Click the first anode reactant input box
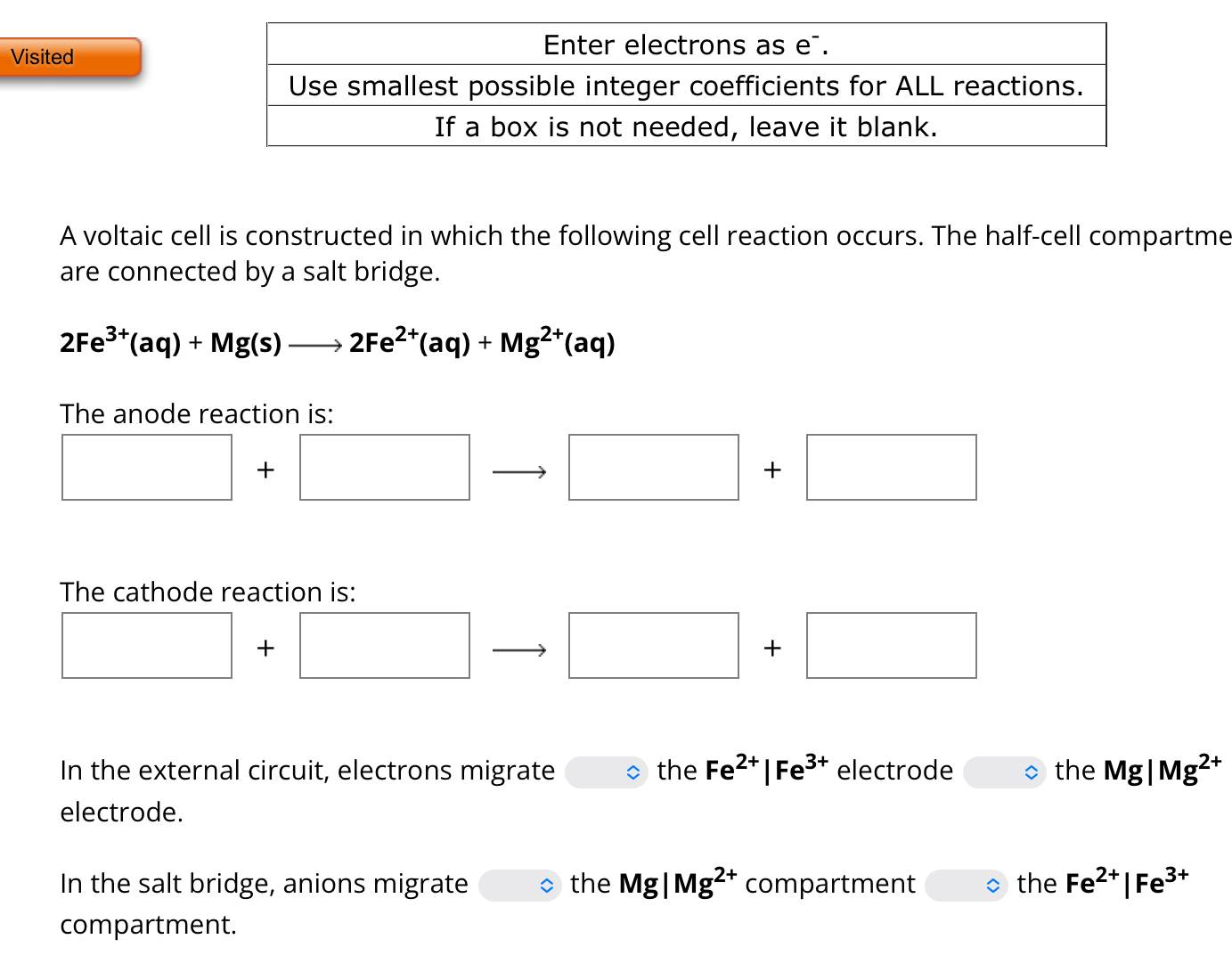Image resolution: width=1232 pixels, height=972 pixels. tap(146, 467)
